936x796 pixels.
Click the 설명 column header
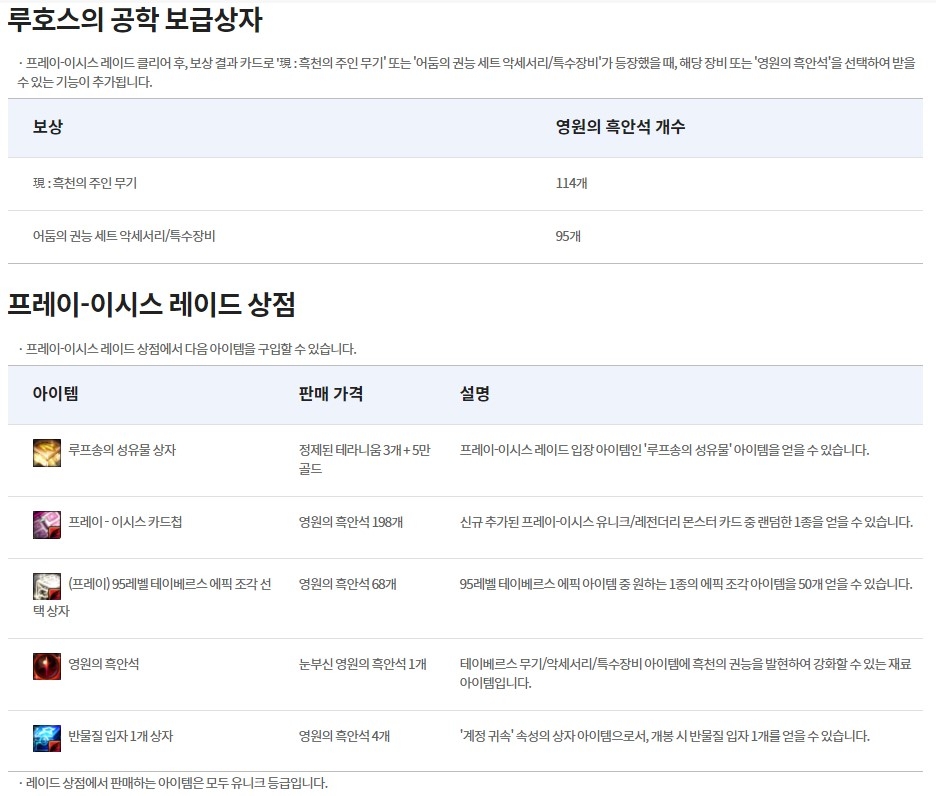pos(473,394)
